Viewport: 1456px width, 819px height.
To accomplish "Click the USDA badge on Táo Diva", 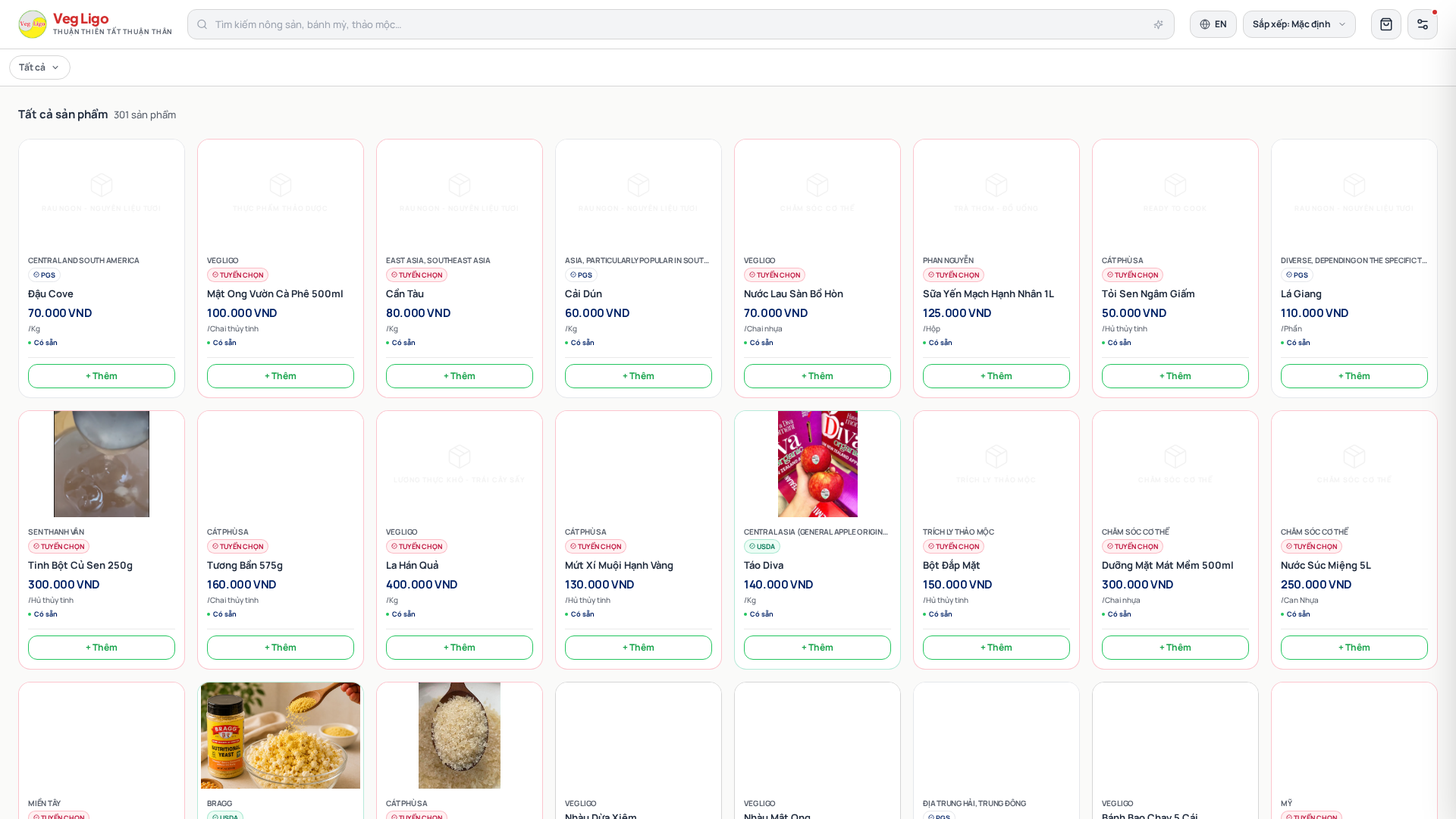I will (x=762, y=547).
